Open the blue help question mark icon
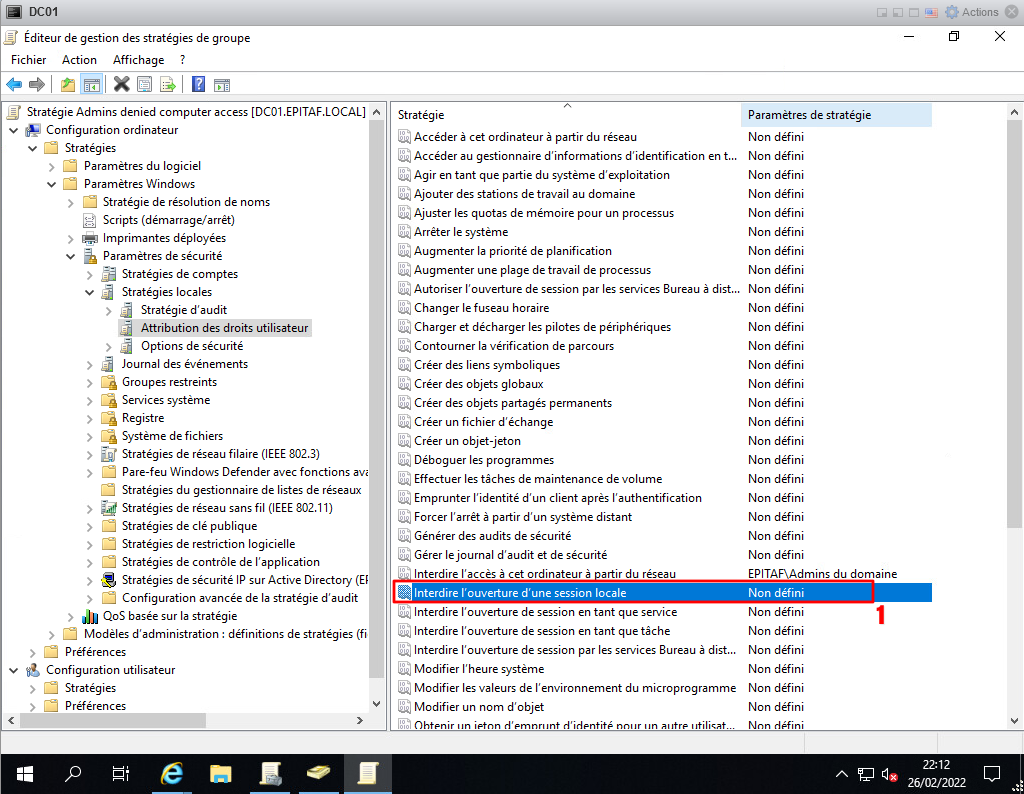Image resolution: width=1024 pixels, height=794 pixels. (x=198, y=85)
